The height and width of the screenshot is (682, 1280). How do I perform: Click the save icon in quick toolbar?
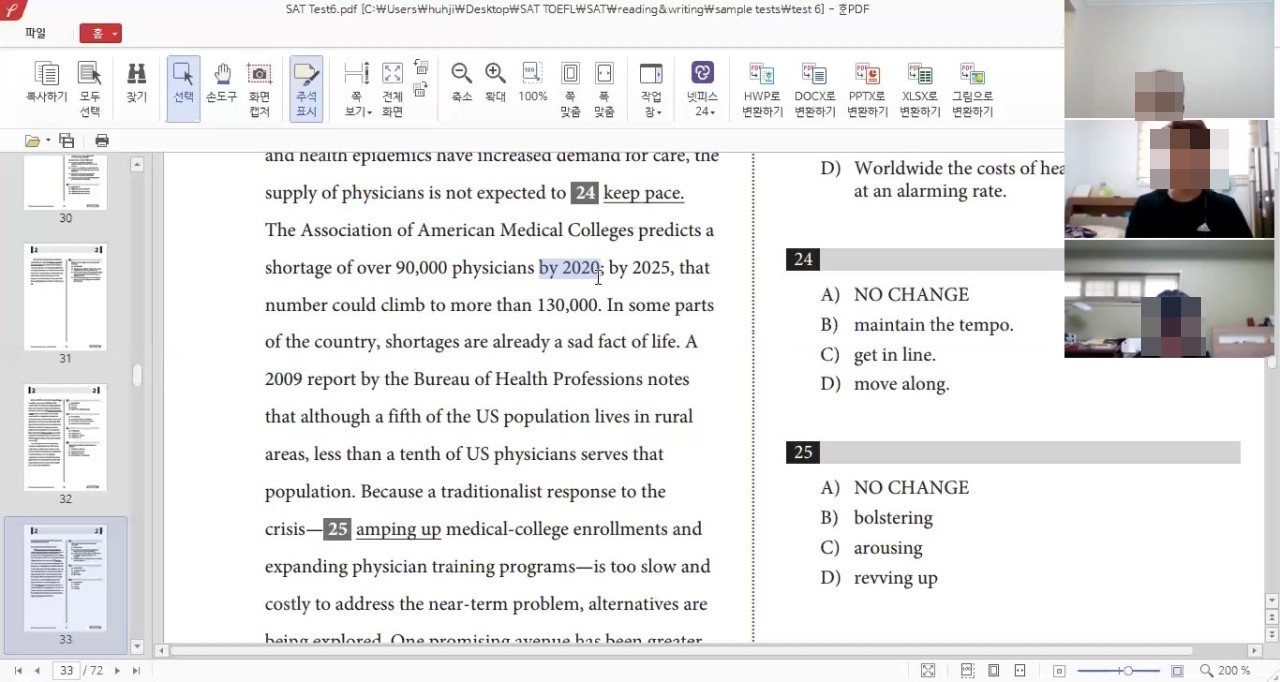66,141
